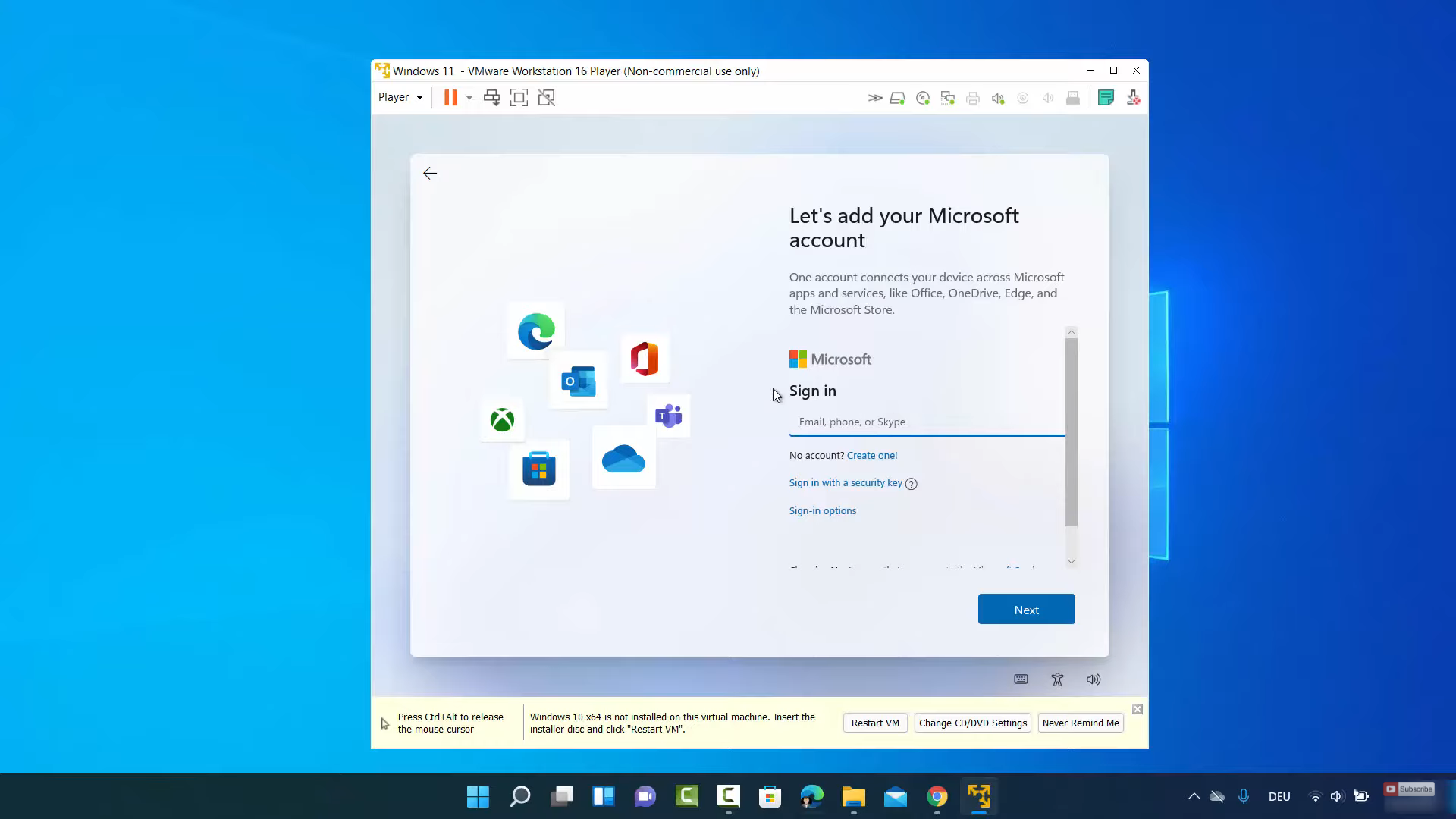Click Send Ctrl+Alt+Del icon
1456x819 pixels.
pos(491,97)
